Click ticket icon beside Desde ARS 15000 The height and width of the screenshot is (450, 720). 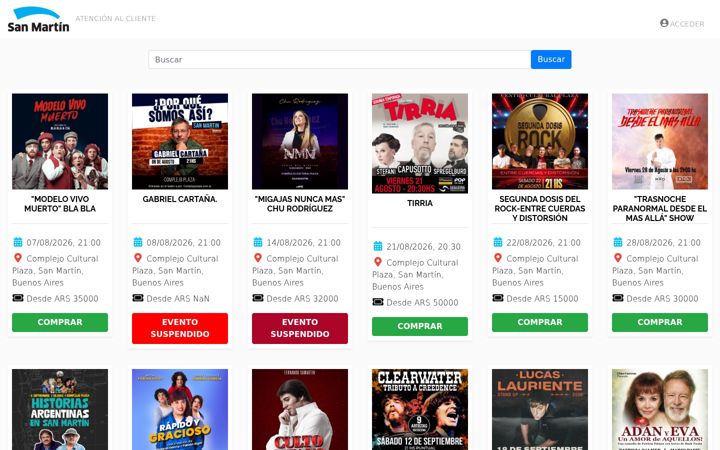[x=498, y=298]
